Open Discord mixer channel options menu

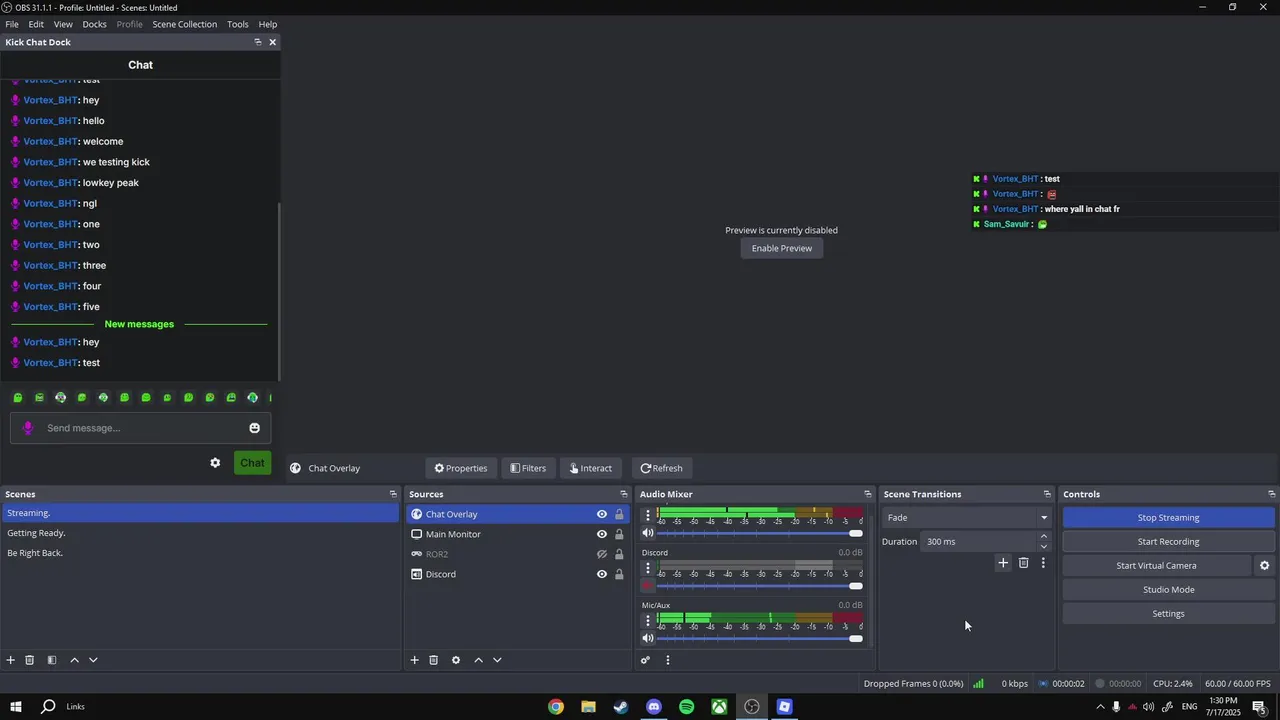(x=647, y=568)
